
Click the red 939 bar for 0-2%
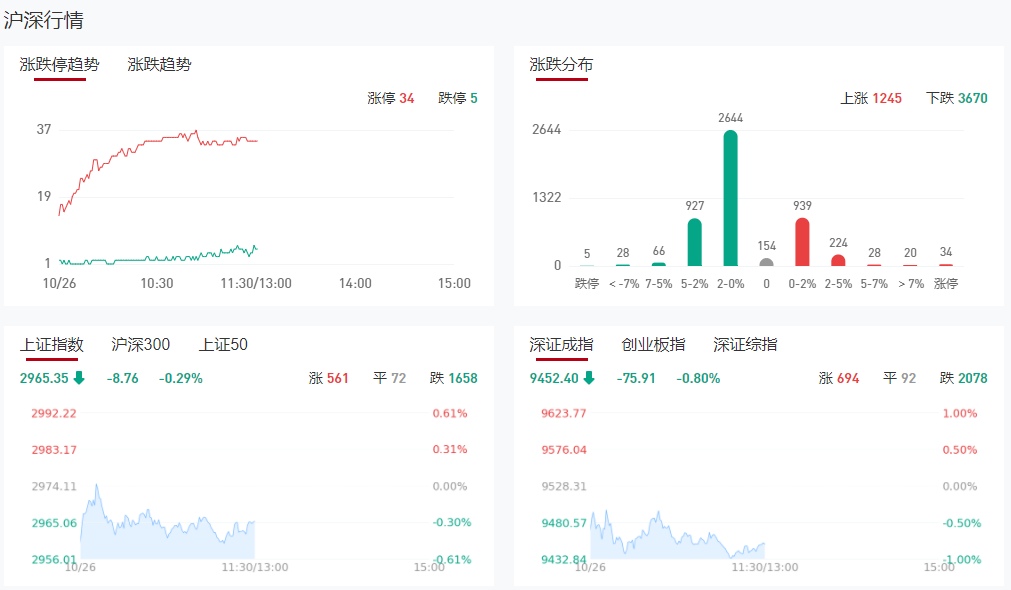coord(802,242)
